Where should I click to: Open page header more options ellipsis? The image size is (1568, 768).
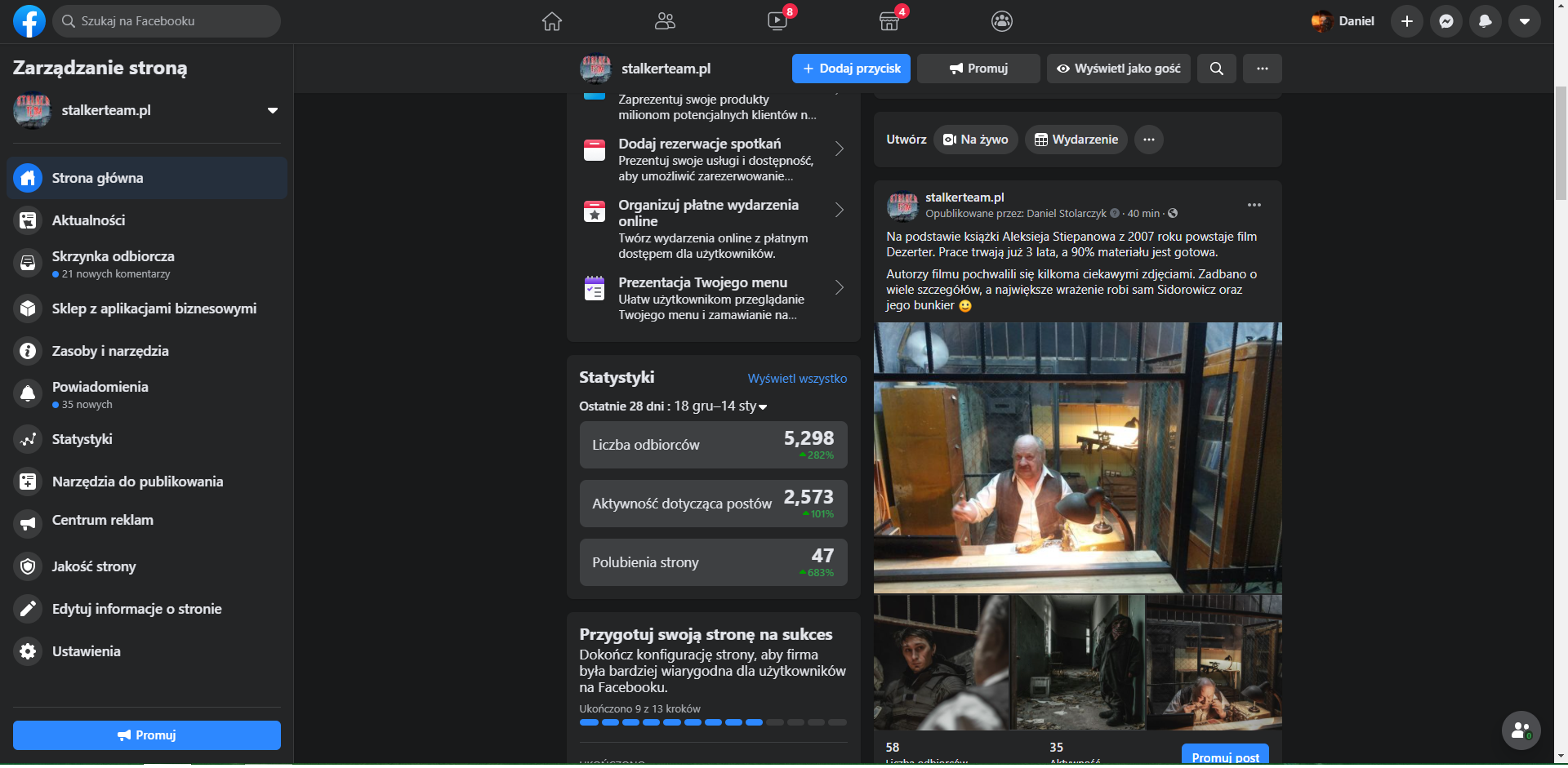tap(1263, 69)
